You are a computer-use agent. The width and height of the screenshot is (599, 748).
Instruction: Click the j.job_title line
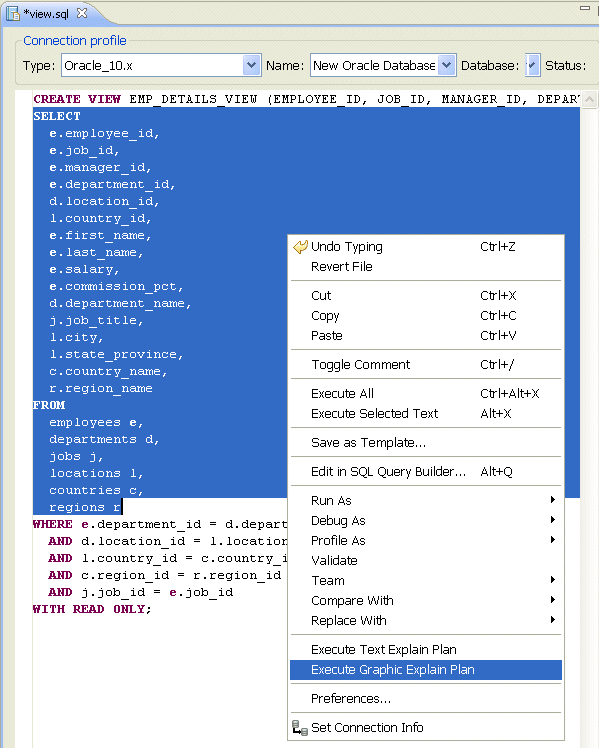(96, 321)
